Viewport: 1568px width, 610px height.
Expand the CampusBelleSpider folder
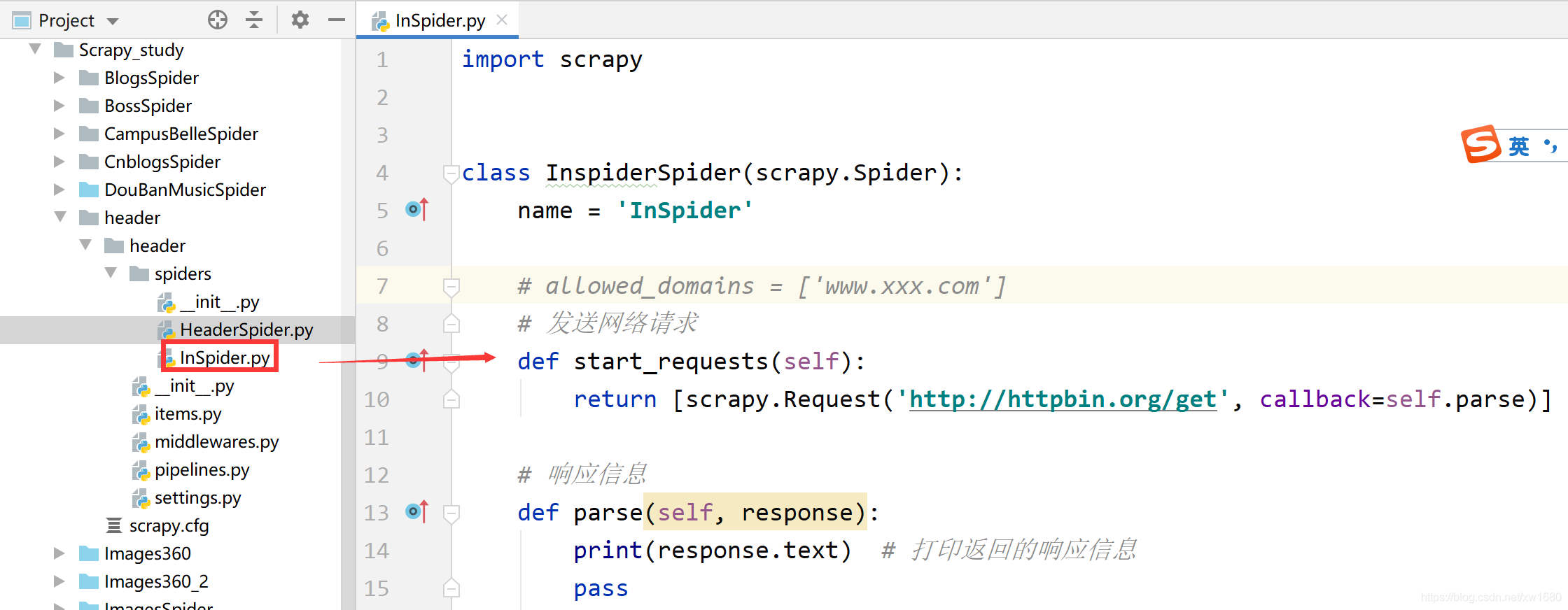click(59, 134)
